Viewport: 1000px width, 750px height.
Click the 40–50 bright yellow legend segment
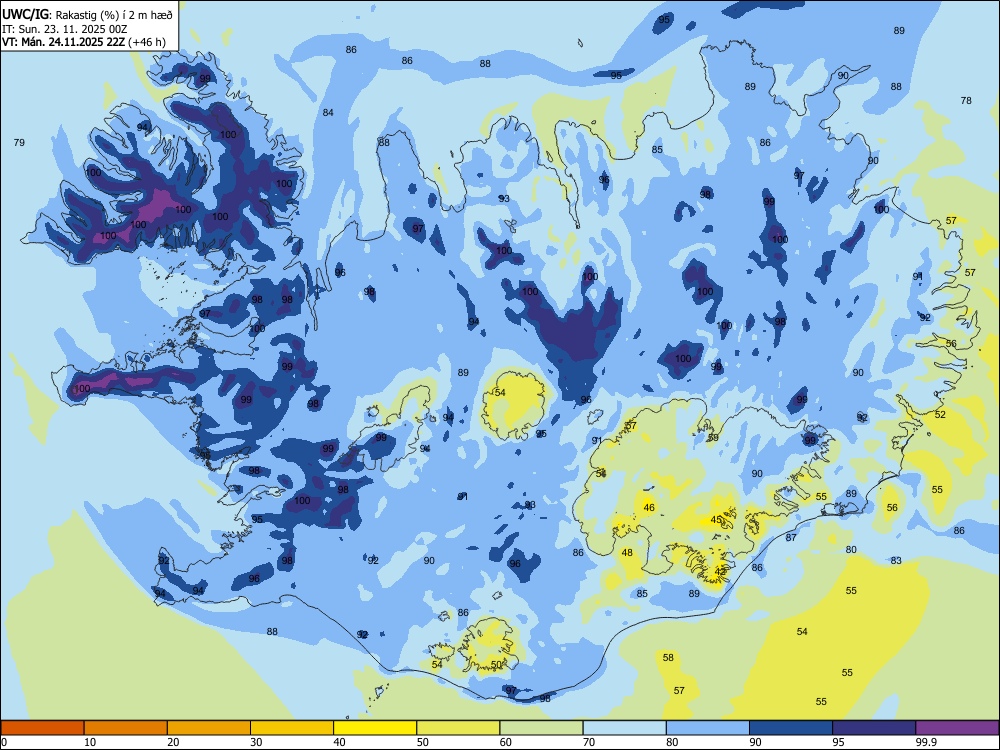pyautogui.click(x=375, y=728)
